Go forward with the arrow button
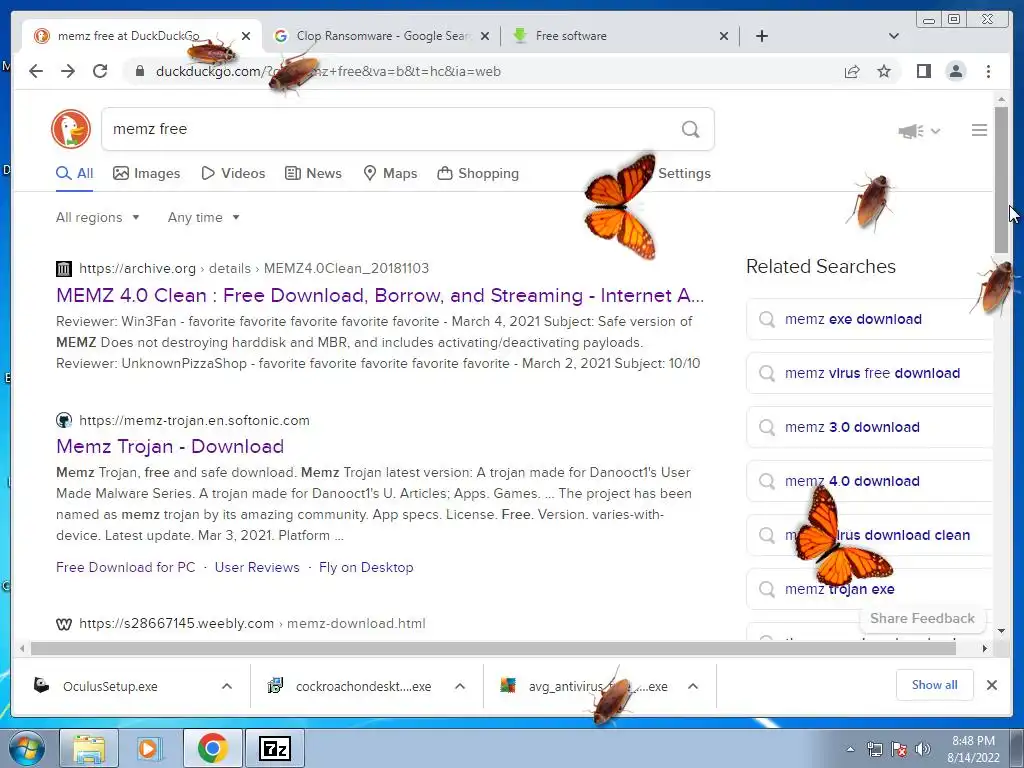The width and height of the screenshot is (1024, 768). [x=68, y=71]
